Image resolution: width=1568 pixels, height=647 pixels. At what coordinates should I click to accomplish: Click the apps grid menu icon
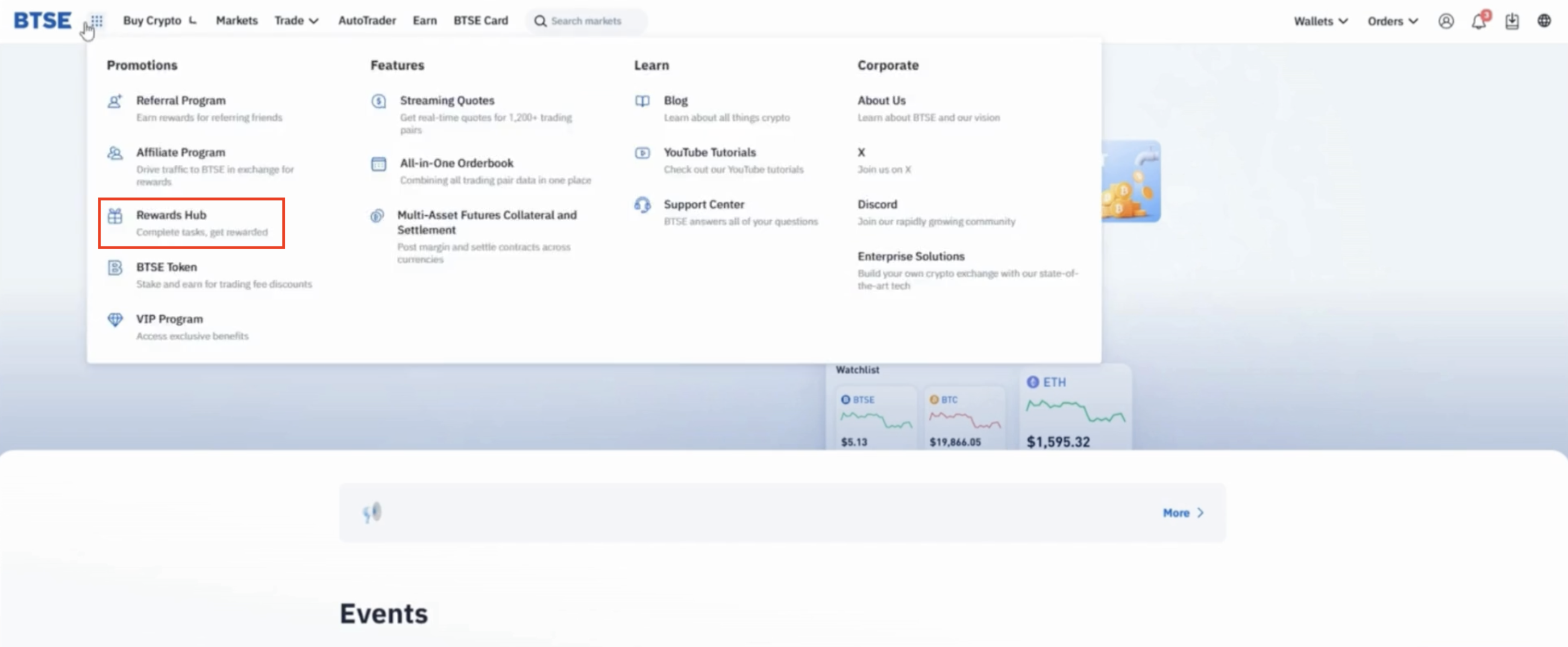point(97,21)
